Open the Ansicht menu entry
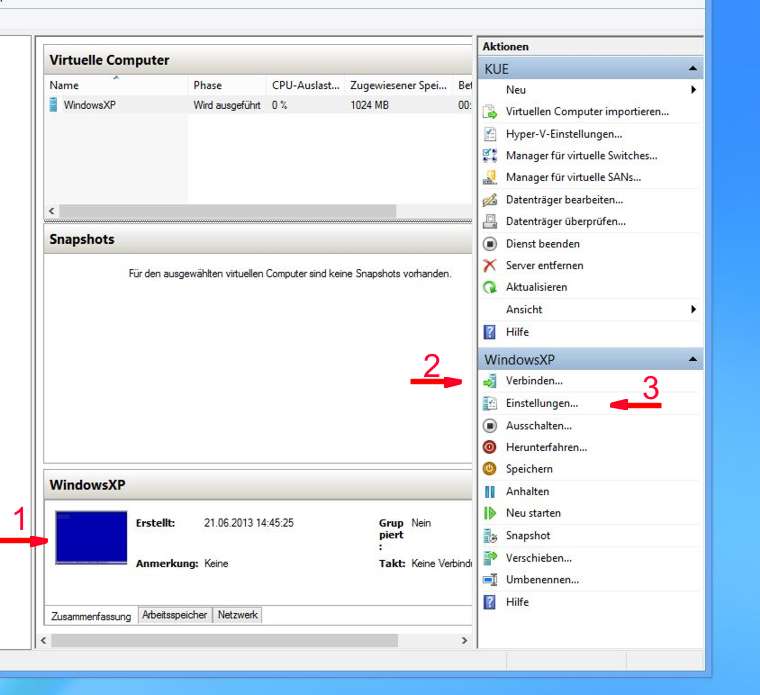 (590, 309)
